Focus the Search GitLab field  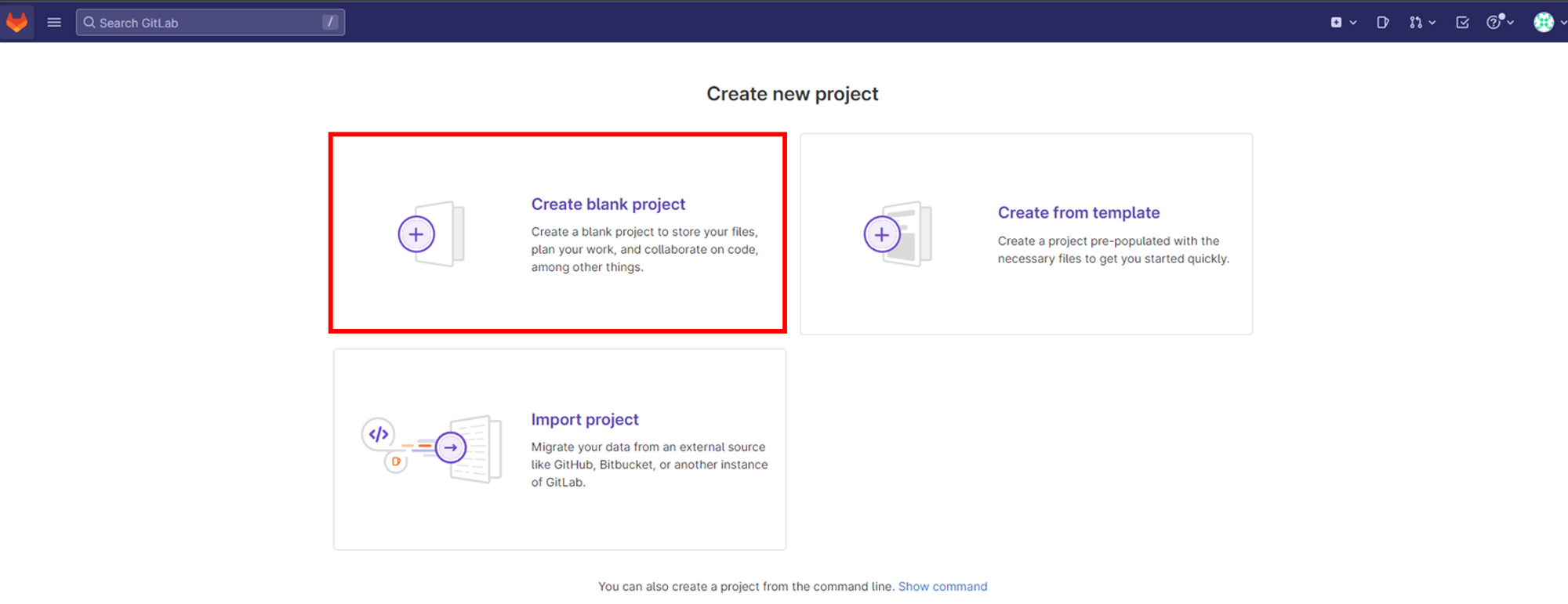210,23
